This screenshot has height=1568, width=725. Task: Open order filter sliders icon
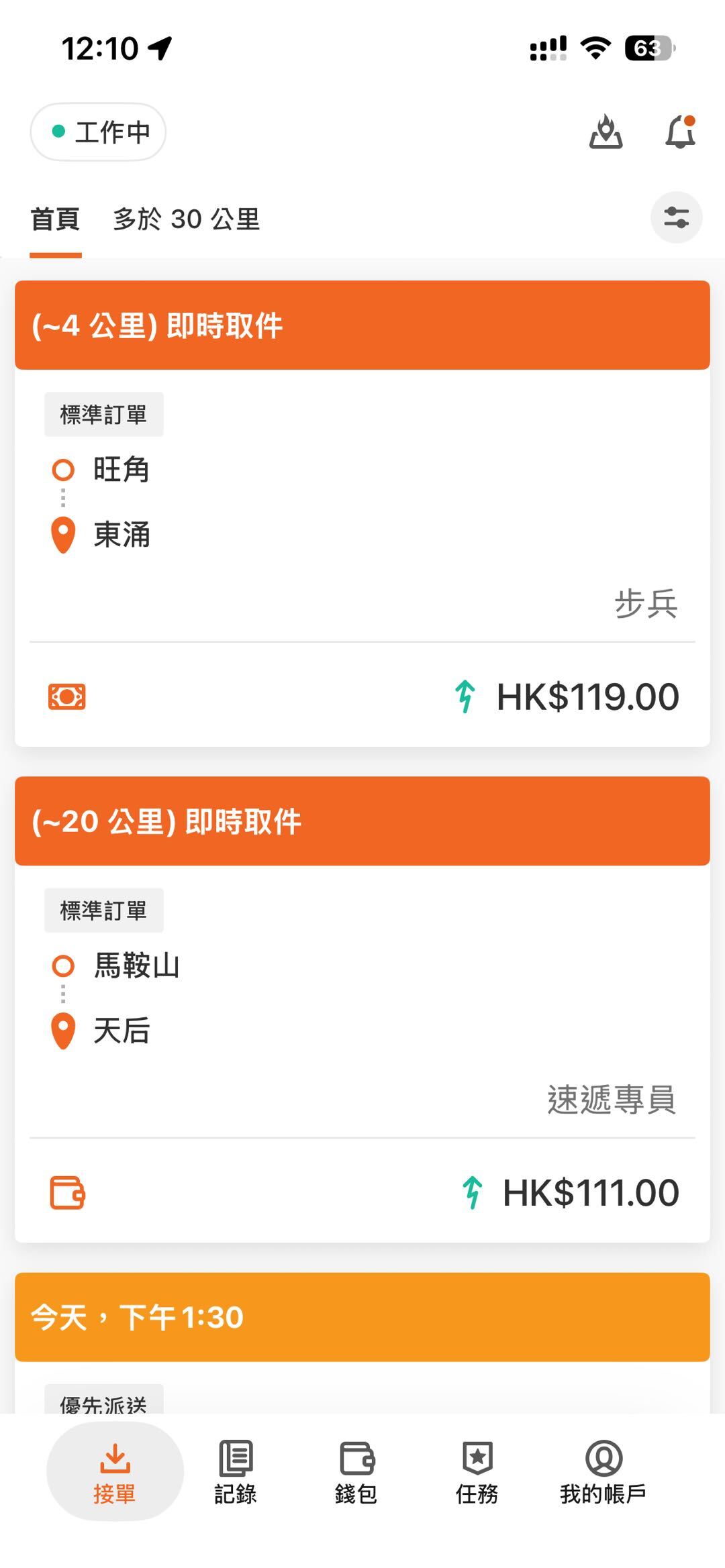(676, 218)
